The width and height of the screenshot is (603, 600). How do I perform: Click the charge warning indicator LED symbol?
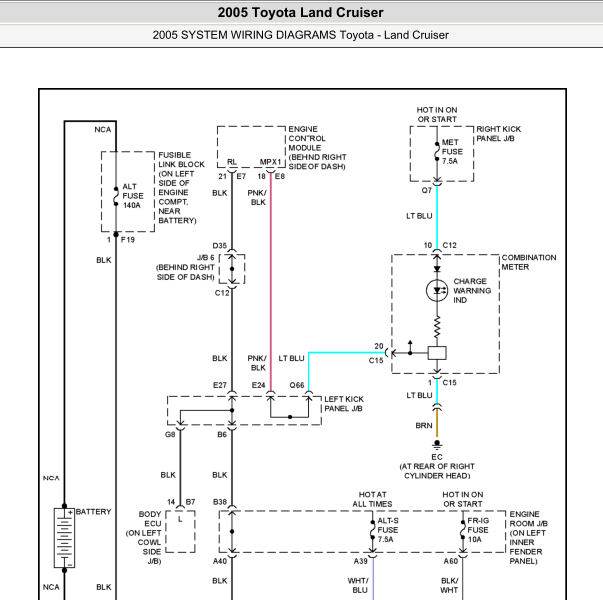coord(437,290)
